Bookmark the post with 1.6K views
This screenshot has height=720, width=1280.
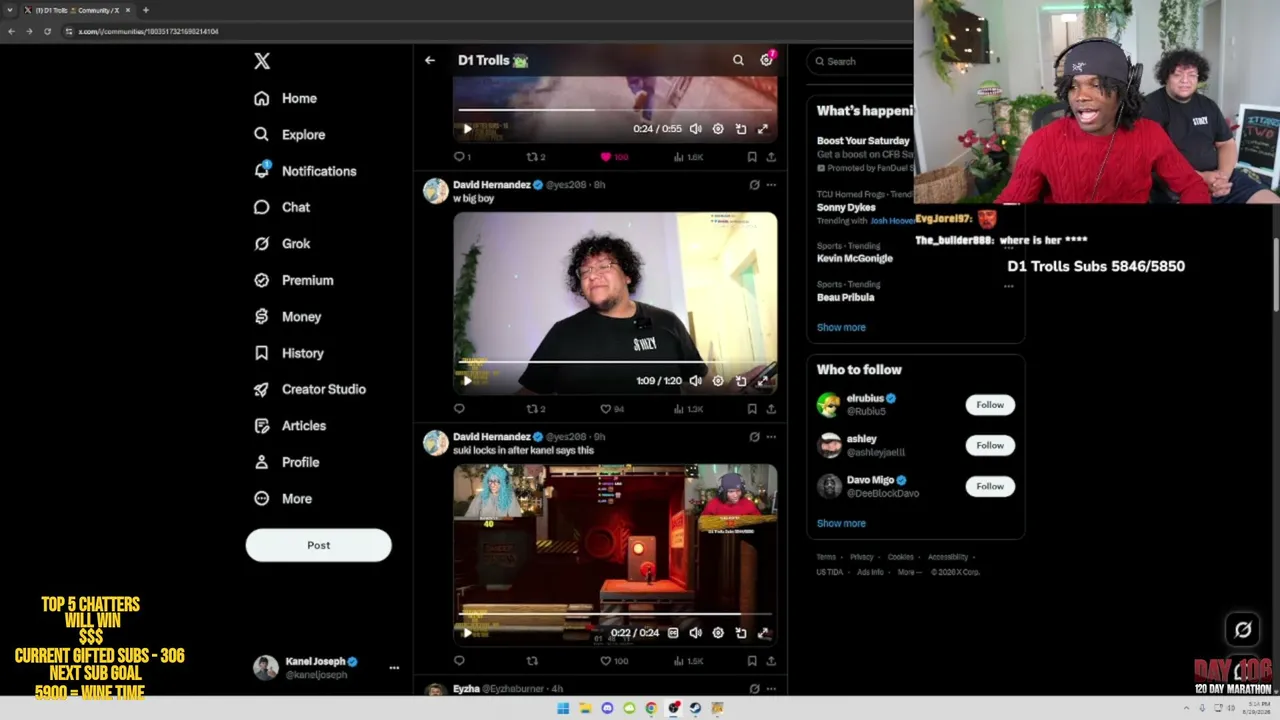pos(752,157)
